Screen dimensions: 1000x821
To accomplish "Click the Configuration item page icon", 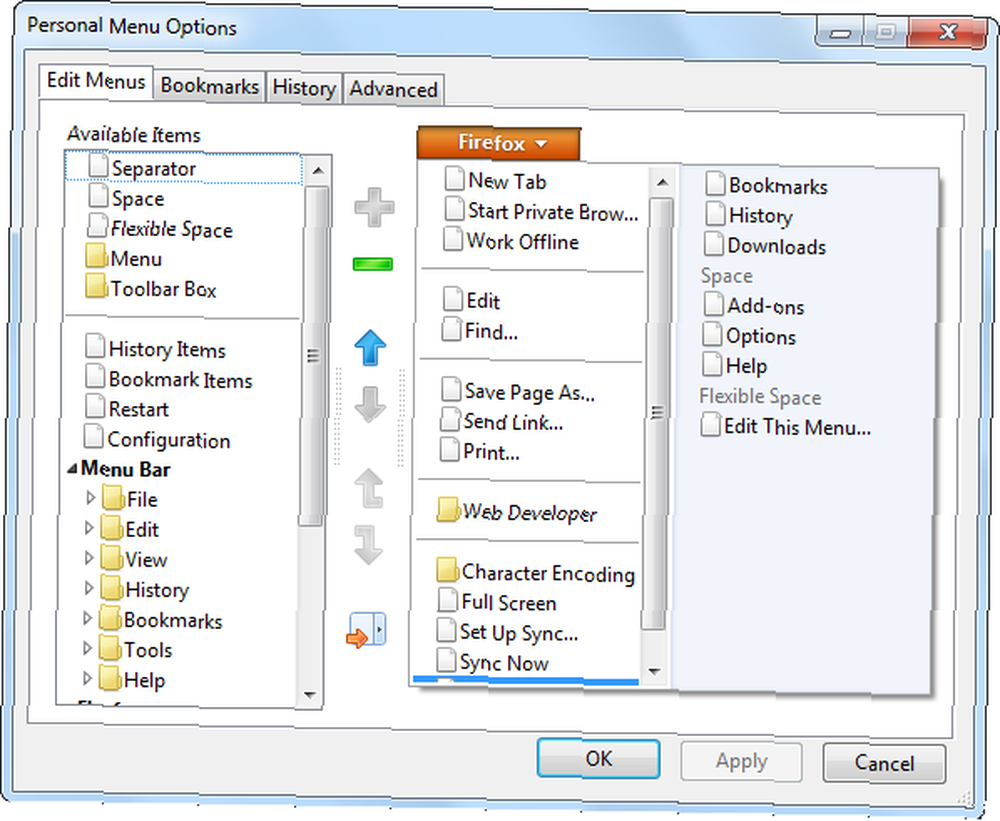I will pyautogui.click(x=93, y=436).
